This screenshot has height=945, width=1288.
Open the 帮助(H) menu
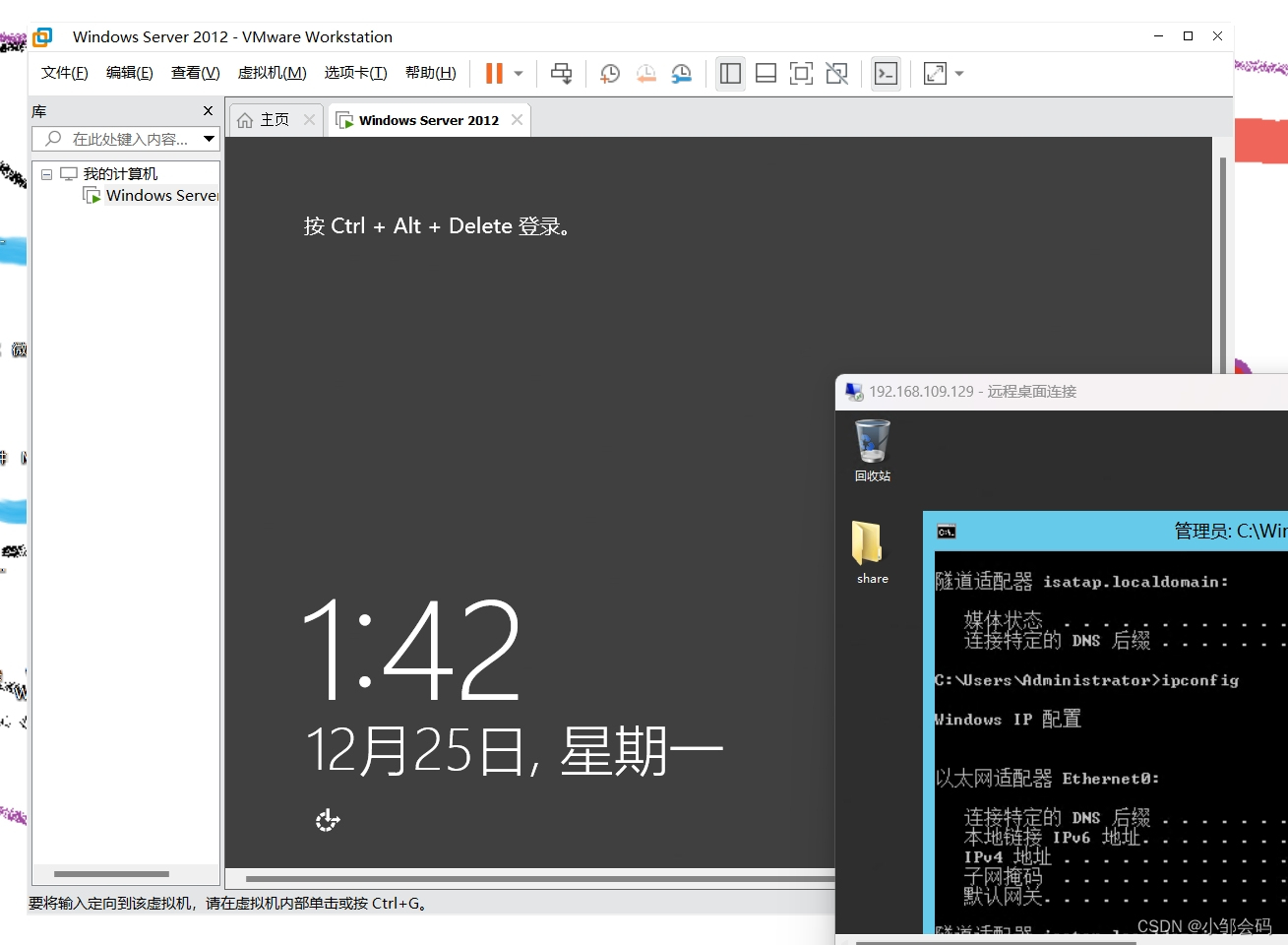431,73
